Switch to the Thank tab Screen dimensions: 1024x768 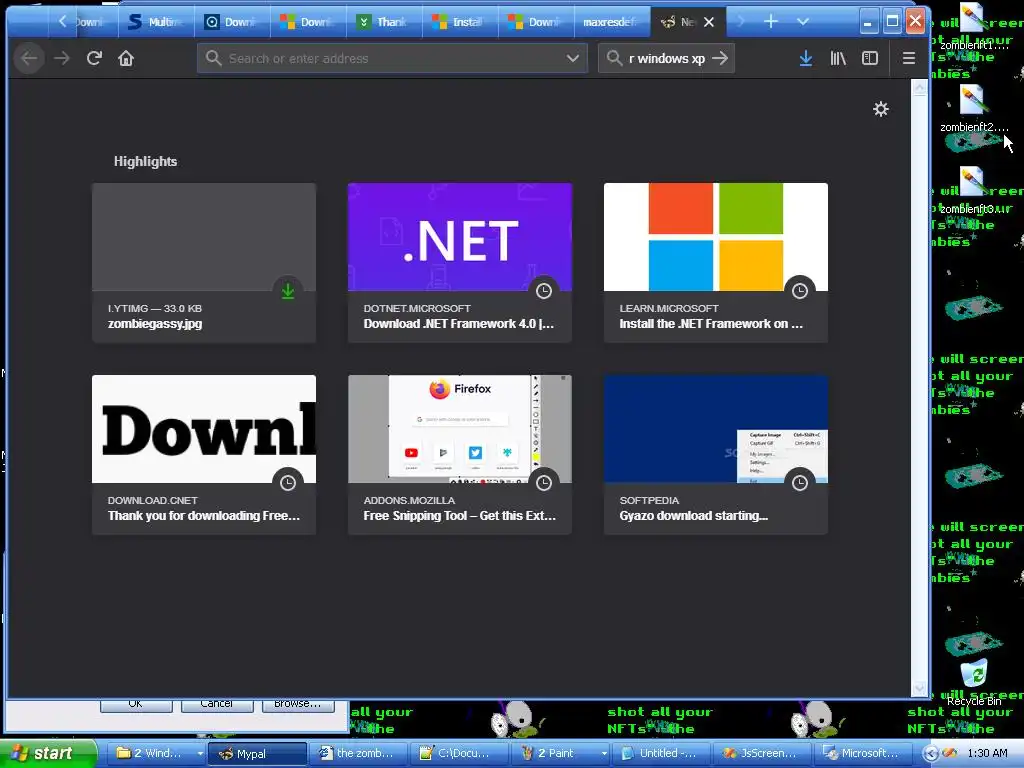[385, 22]
